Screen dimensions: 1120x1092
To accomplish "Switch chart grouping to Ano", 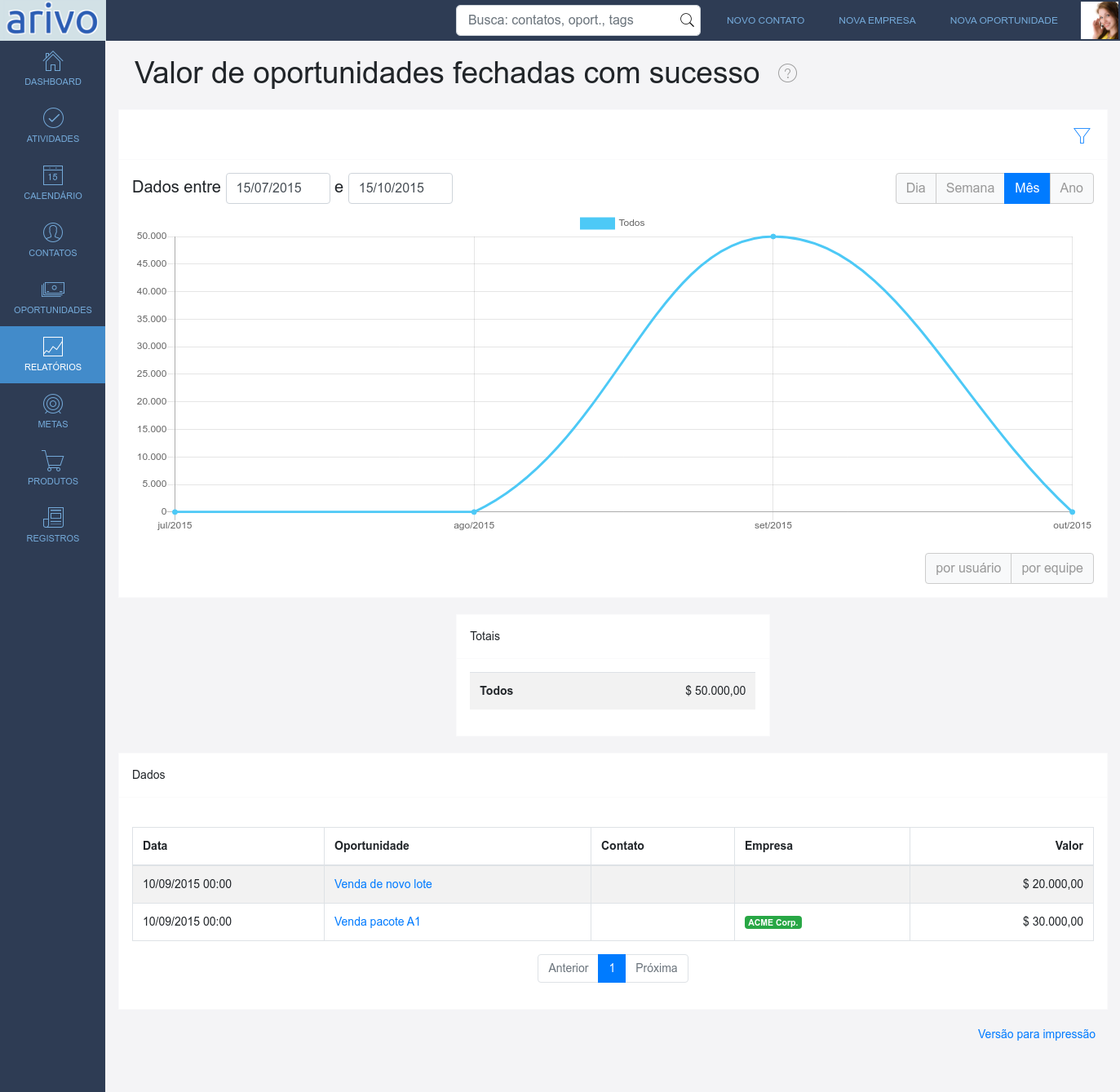I will 1071,188.
